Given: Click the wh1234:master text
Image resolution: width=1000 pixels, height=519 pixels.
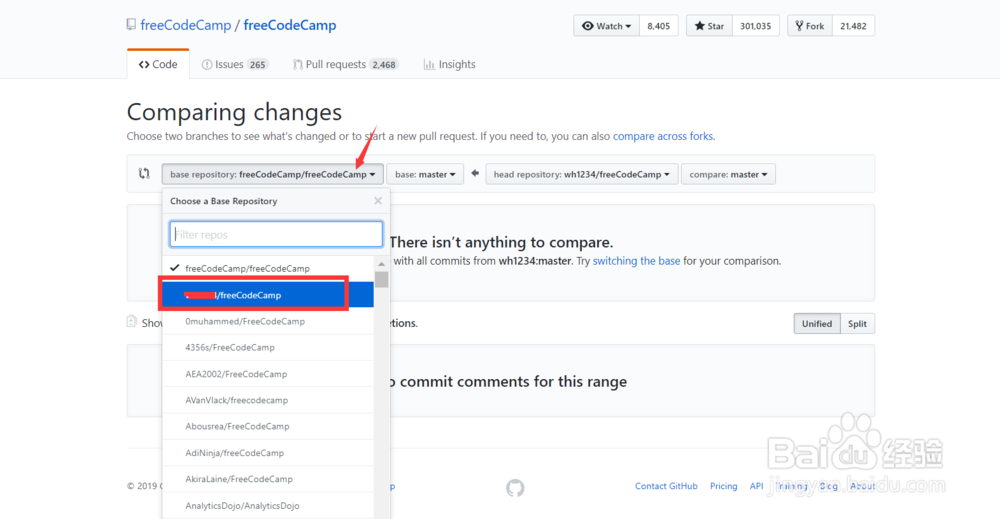Looking at the screenshot, I should point(534,261).
